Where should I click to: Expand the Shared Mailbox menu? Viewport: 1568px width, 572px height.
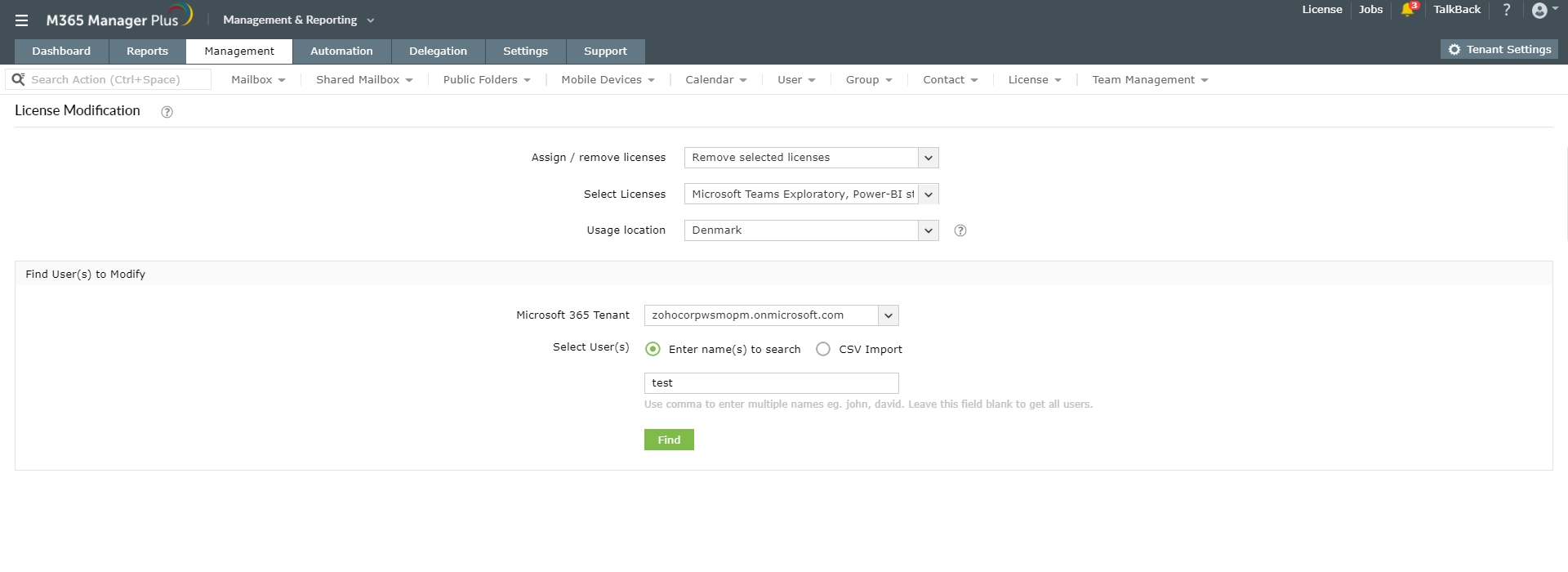coord(364,80)
